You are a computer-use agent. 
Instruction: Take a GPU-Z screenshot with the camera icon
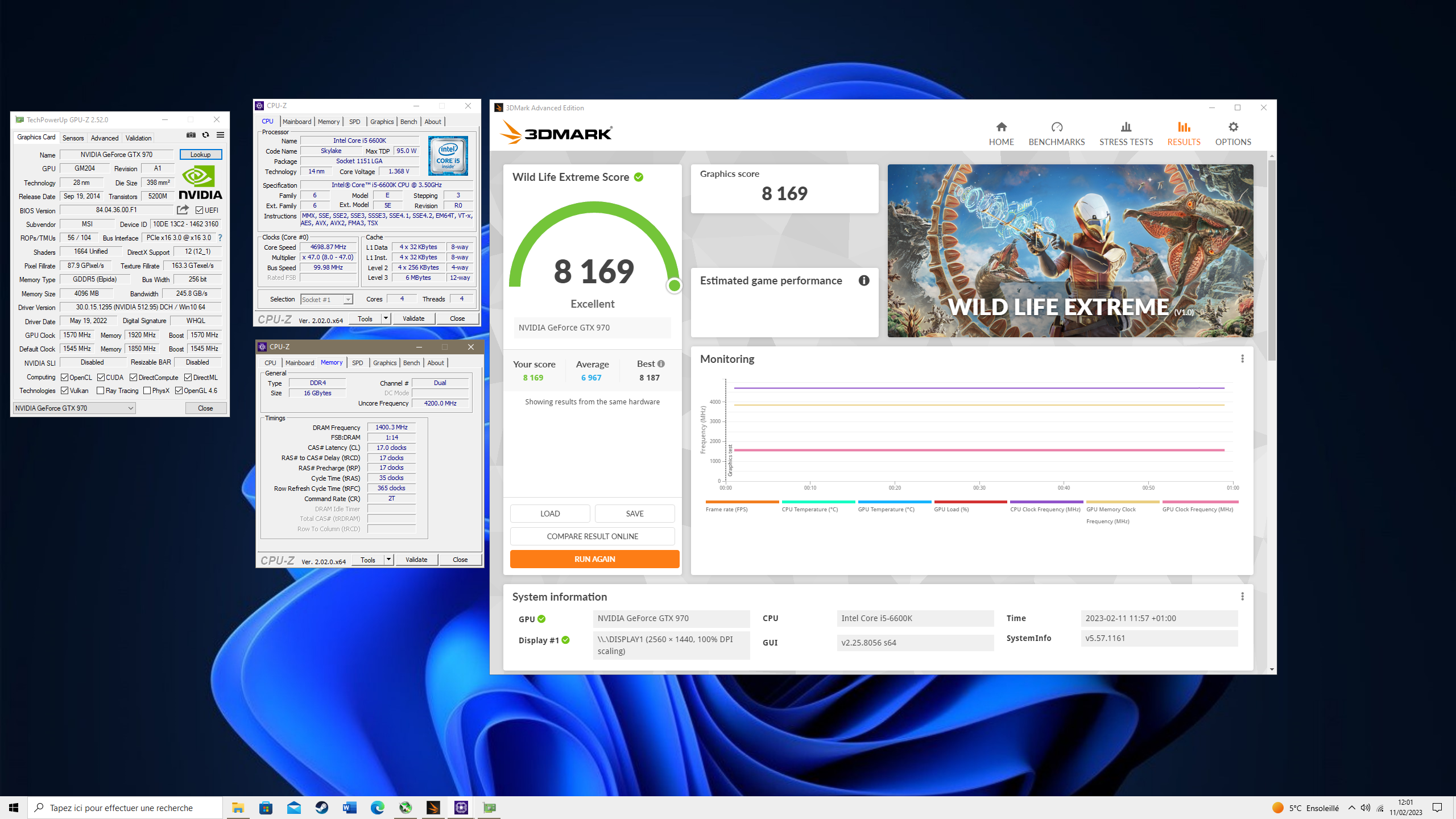click(x=191, y=135)
